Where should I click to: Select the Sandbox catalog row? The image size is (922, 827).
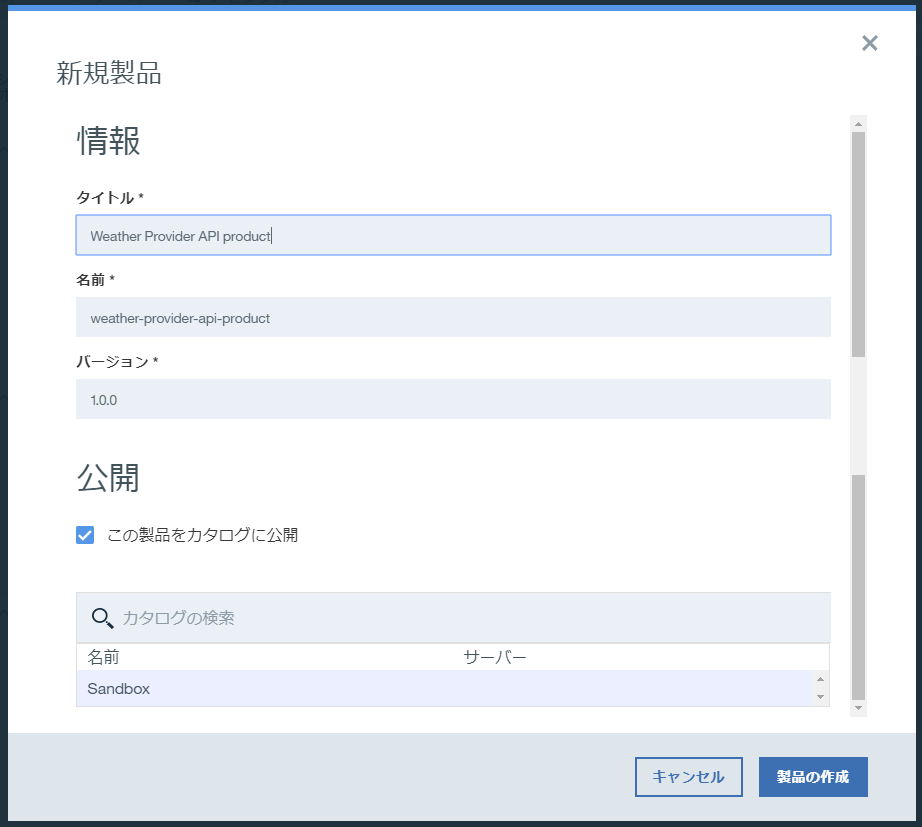point(445,688)
